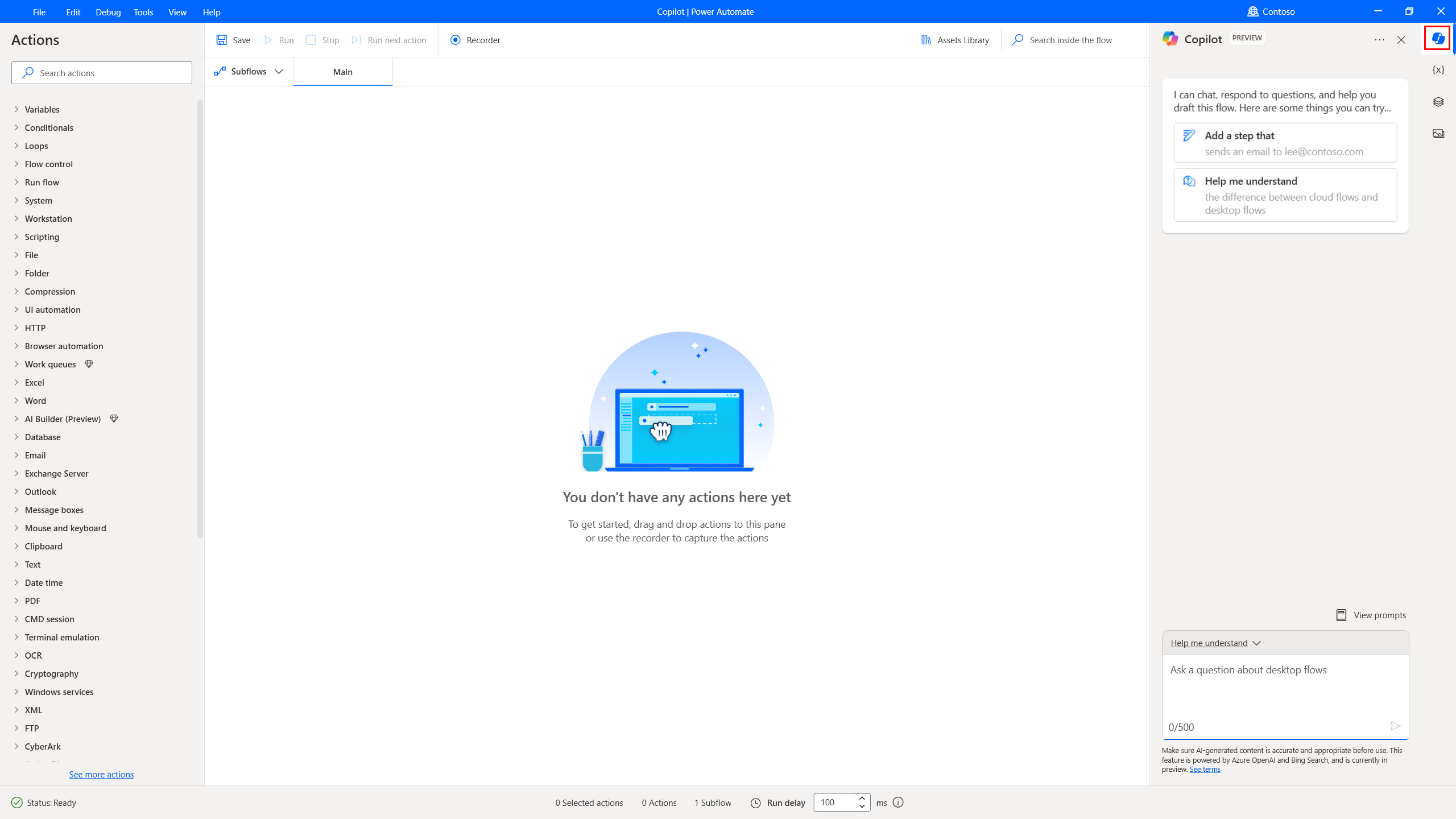Viewport: 1456px width, 819px height.
Task: Click See more actions link
Action: click(101, 774)
